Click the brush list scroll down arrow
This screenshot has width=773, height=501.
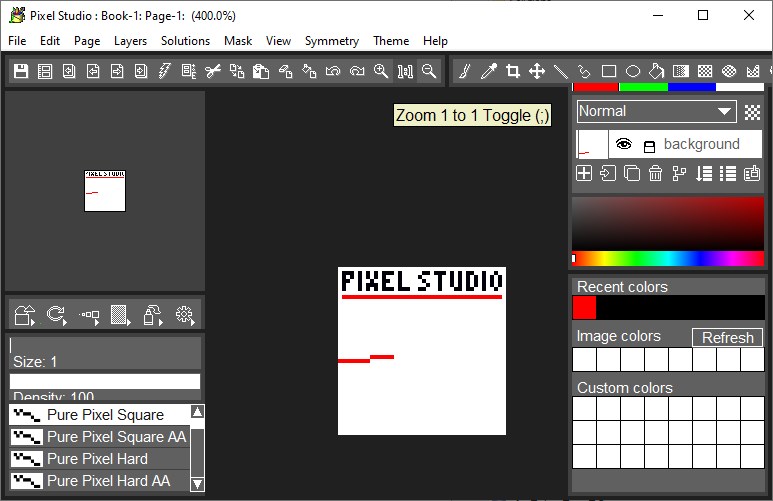click(x=197, y=484)
